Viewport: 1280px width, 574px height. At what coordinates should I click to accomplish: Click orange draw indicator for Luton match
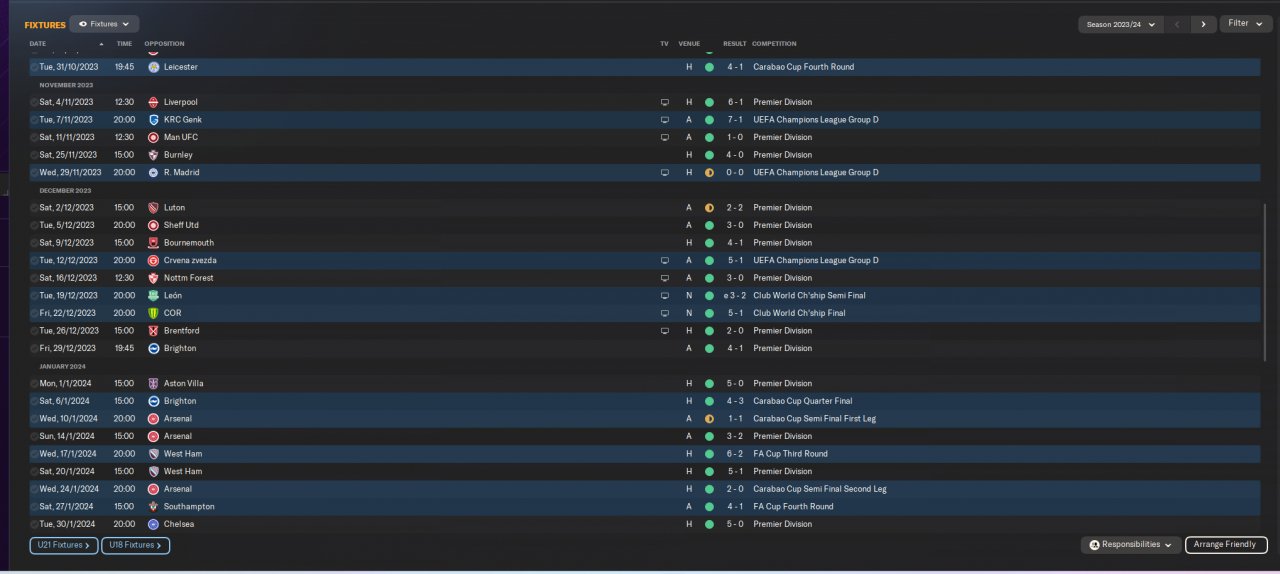[x=709, y=208]
